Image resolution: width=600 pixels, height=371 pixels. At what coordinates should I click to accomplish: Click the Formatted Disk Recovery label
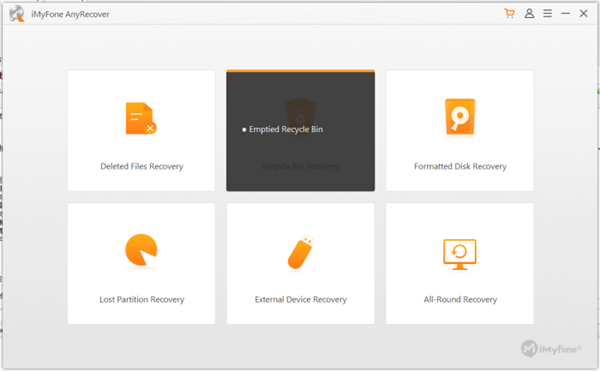tap(460, 166)
